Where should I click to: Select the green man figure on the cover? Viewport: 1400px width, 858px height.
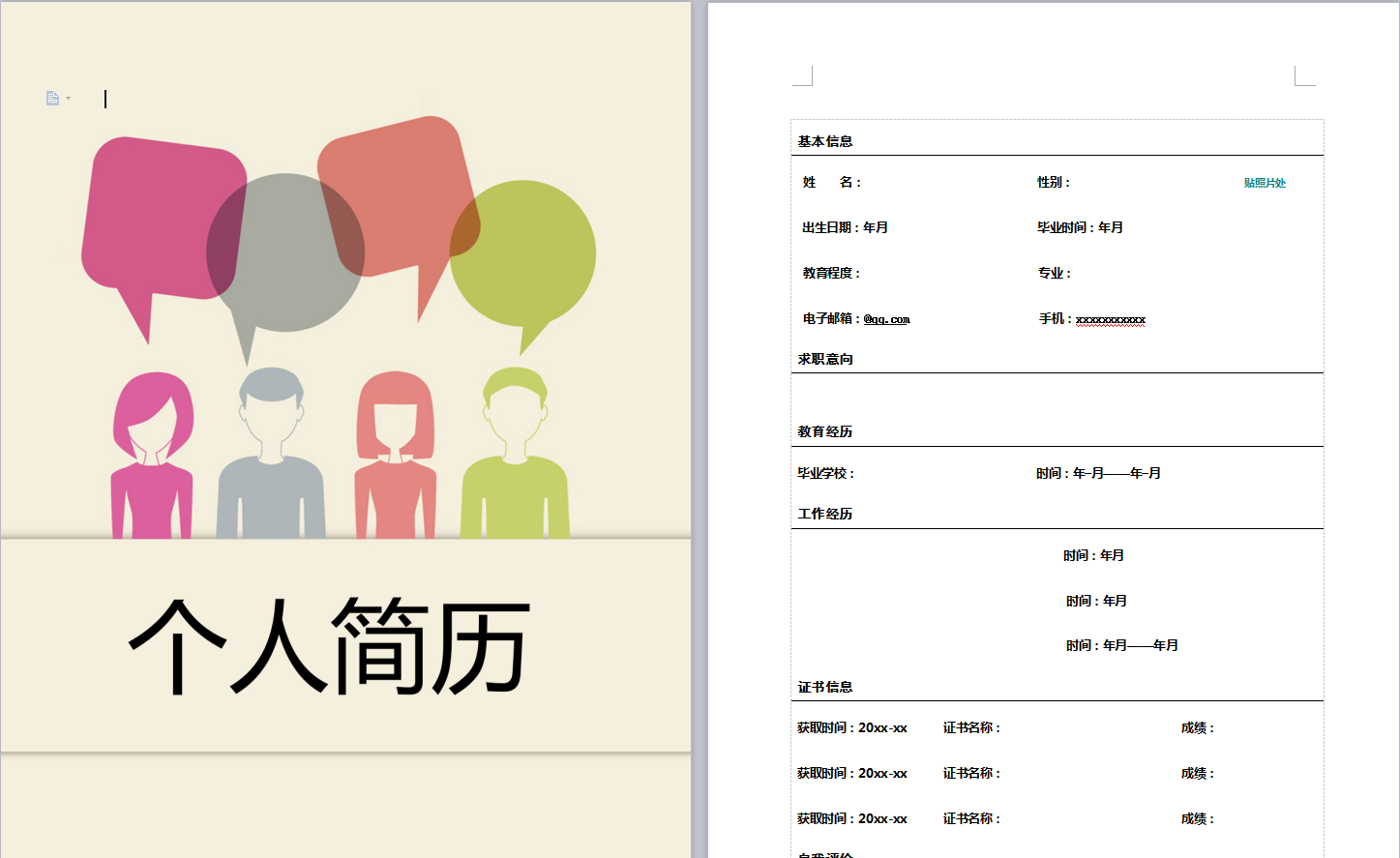click(x=515, y=453)
